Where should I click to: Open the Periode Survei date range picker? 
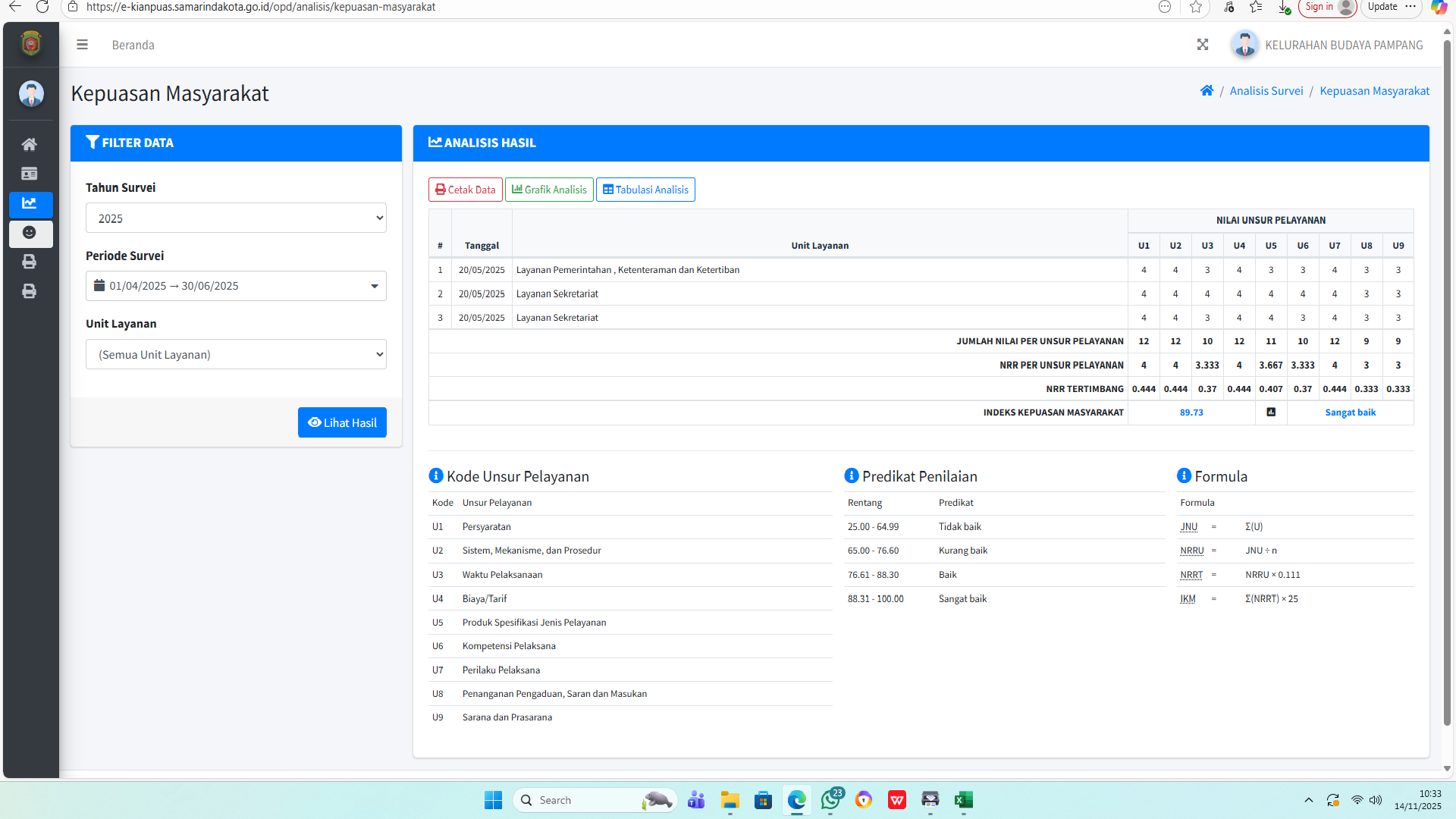pyautogui.click(x=236, y=286)
